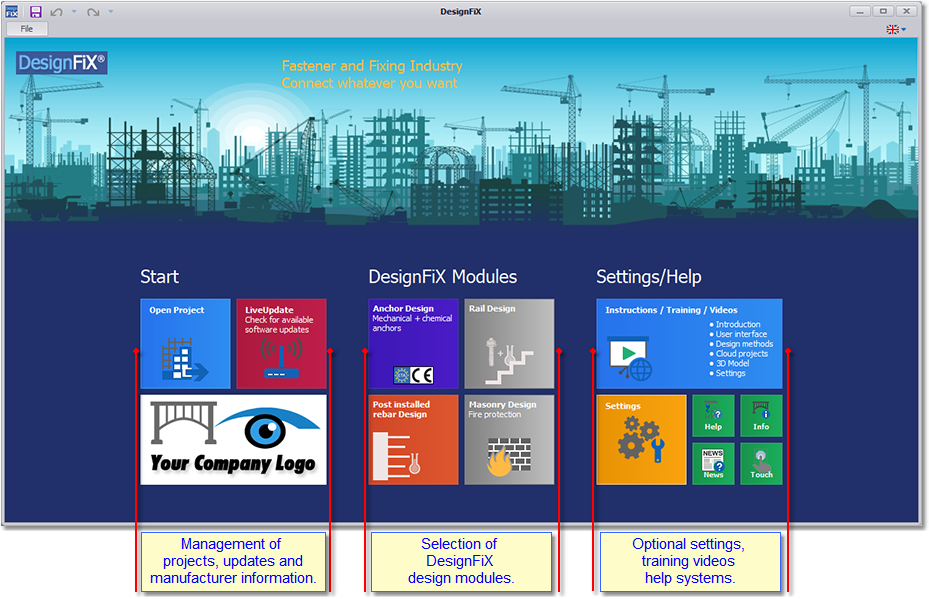
Task: Minimize the DesignFiX window
Action: pos(860,11)
